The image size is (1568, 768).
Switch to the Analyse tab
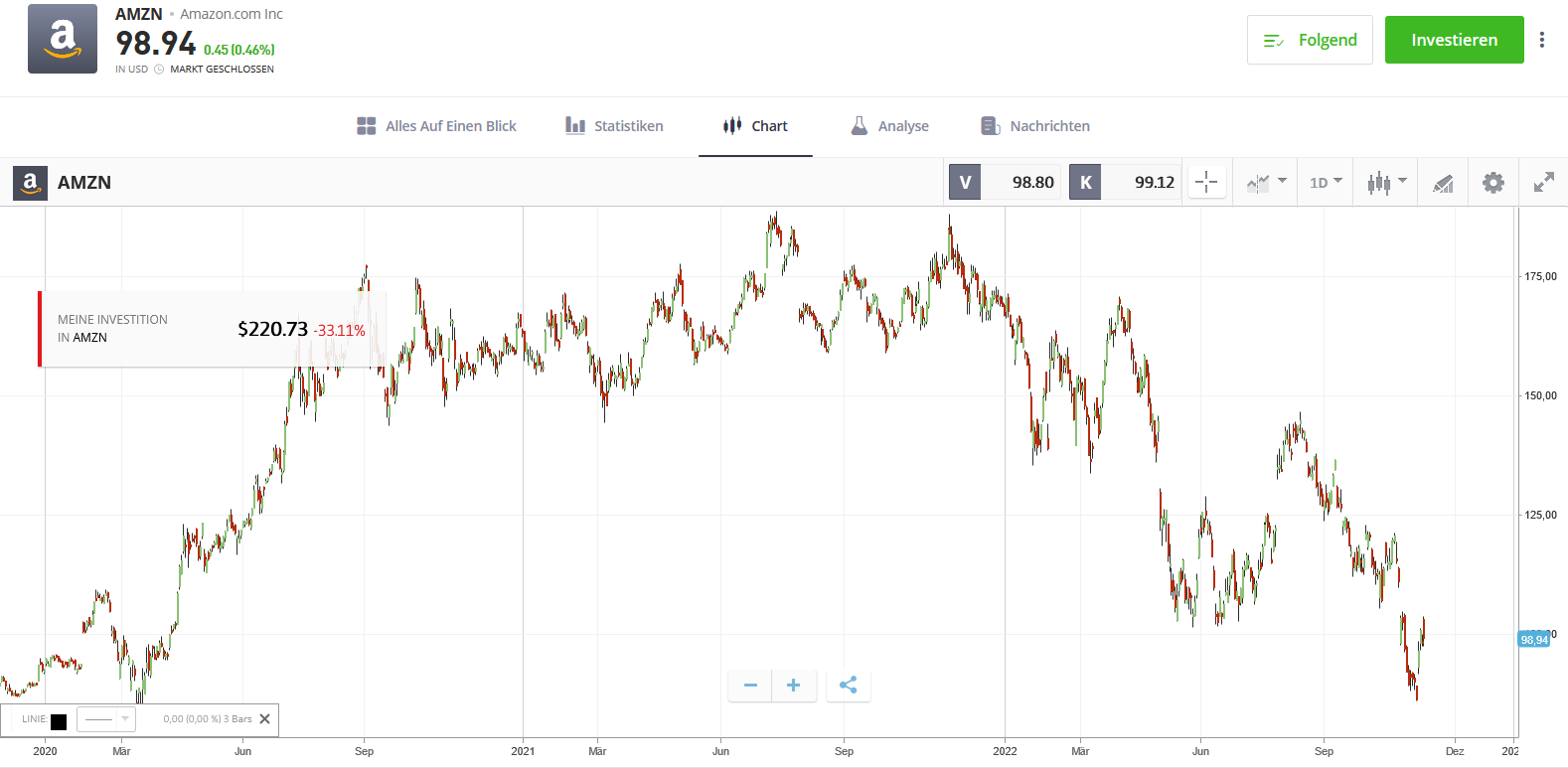click(889, 126)
